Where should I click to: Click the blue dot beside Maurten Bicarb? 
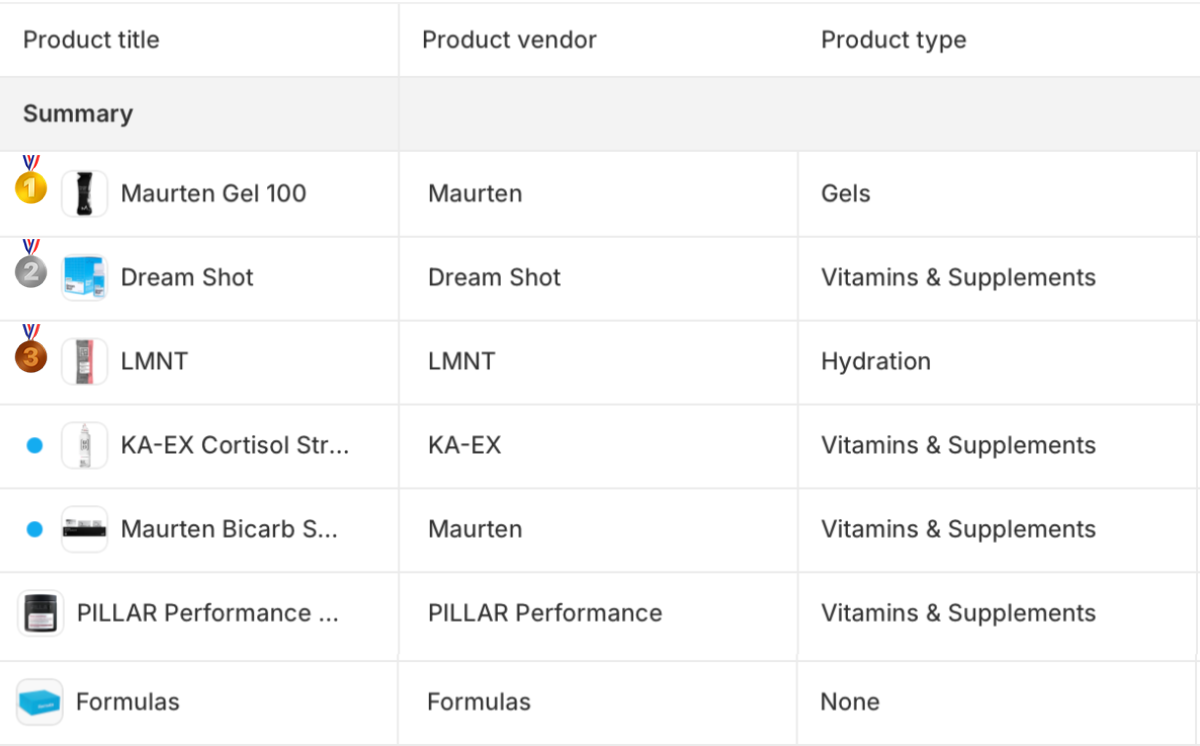(x=35, y=530)
